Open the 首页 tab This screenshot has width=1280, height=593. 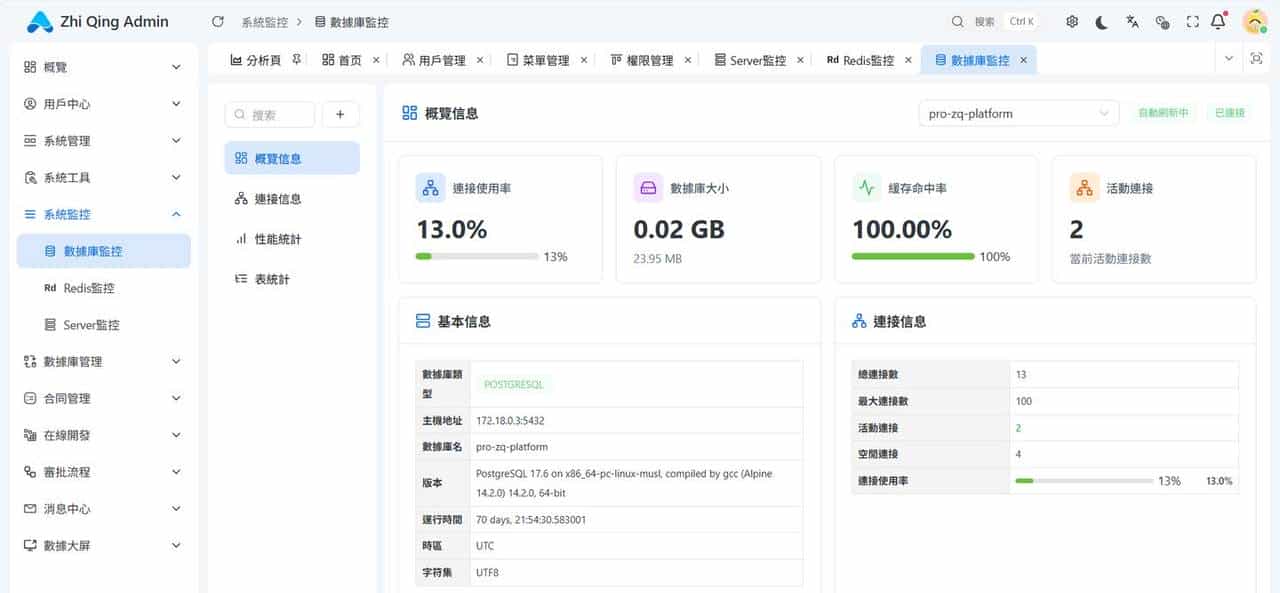pos(349,59)
